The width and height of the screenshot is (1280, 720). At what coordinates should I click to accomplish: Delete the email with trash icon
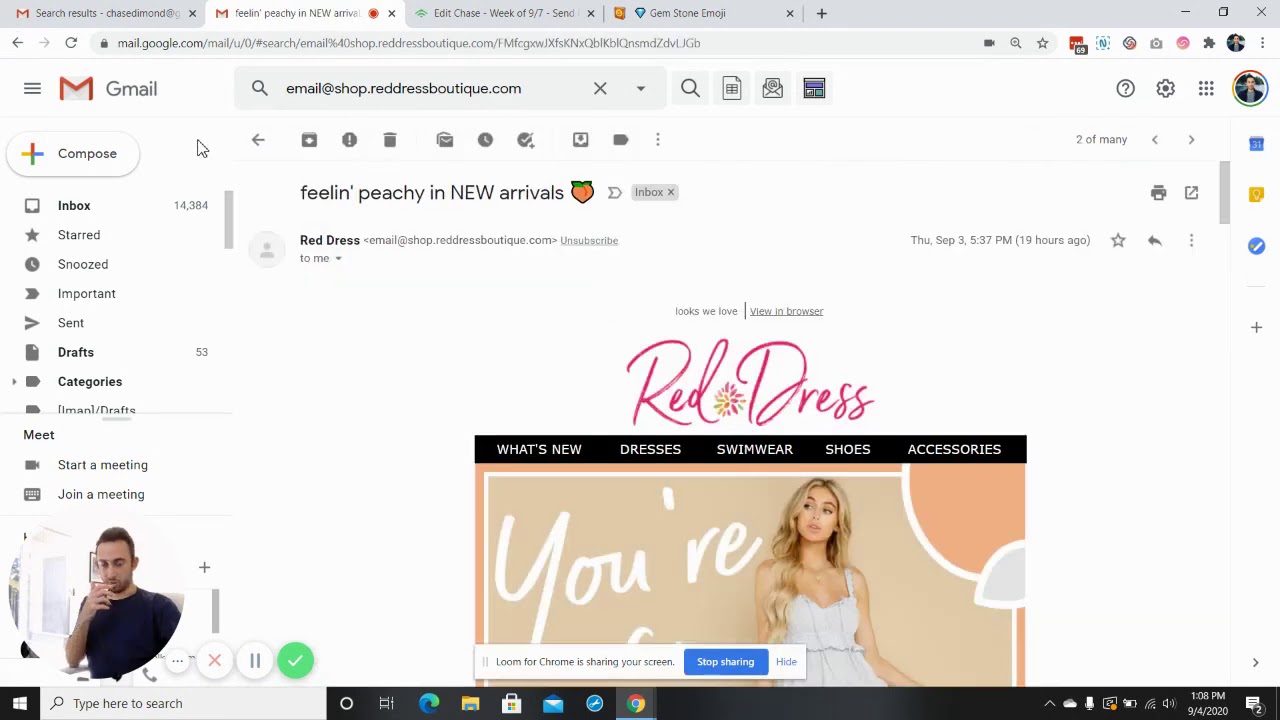point(390,140)
